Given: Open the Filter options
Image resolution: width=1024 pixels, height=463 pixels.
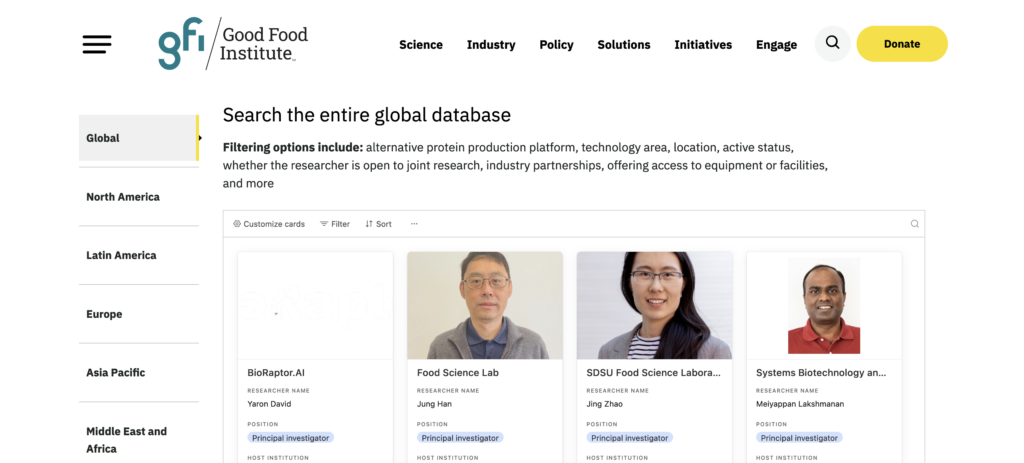Looking at the screenshot, I should pos(335,224).
